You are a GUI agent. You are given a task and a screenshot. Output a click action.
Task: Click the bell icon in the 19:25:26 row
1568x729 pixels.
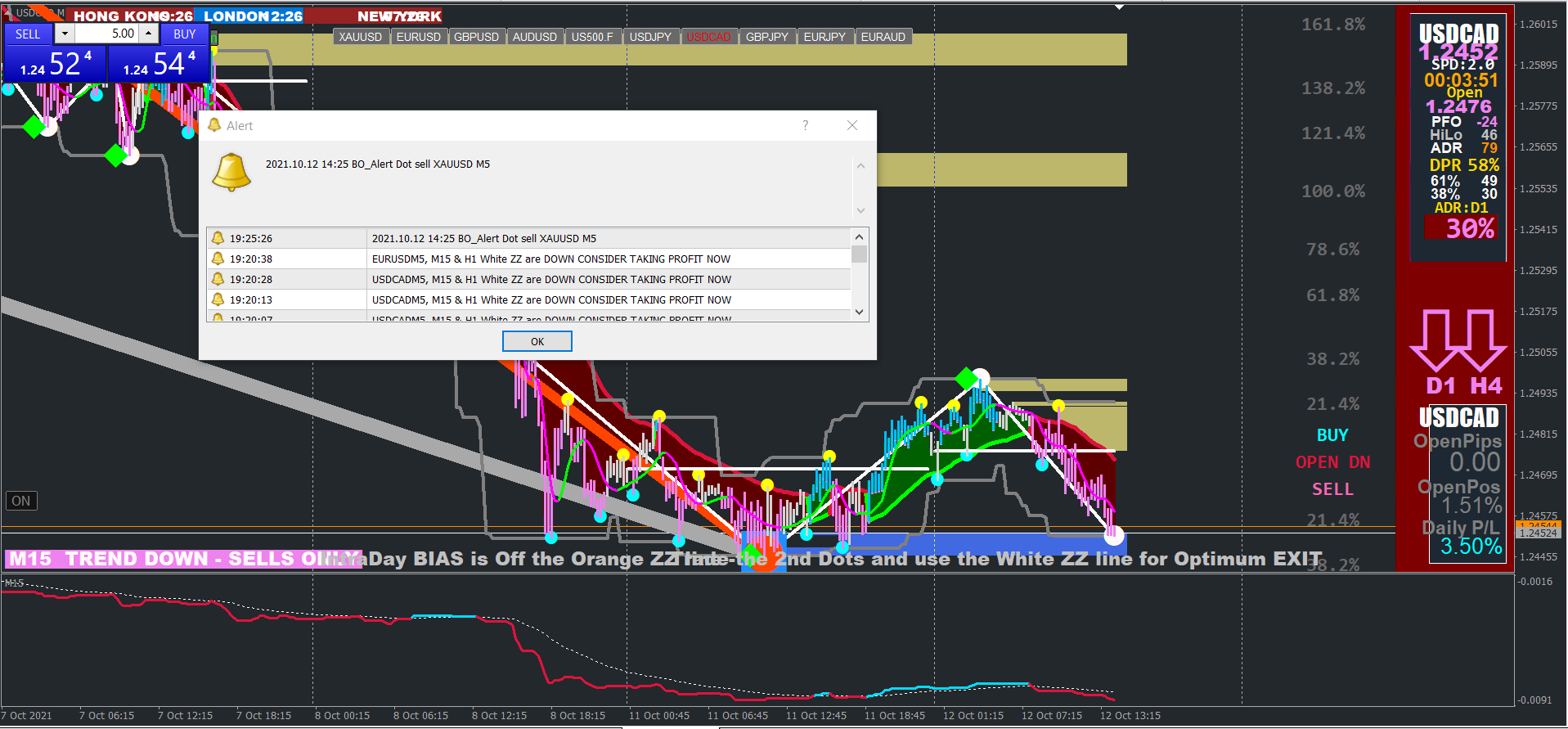coord(218,238)
